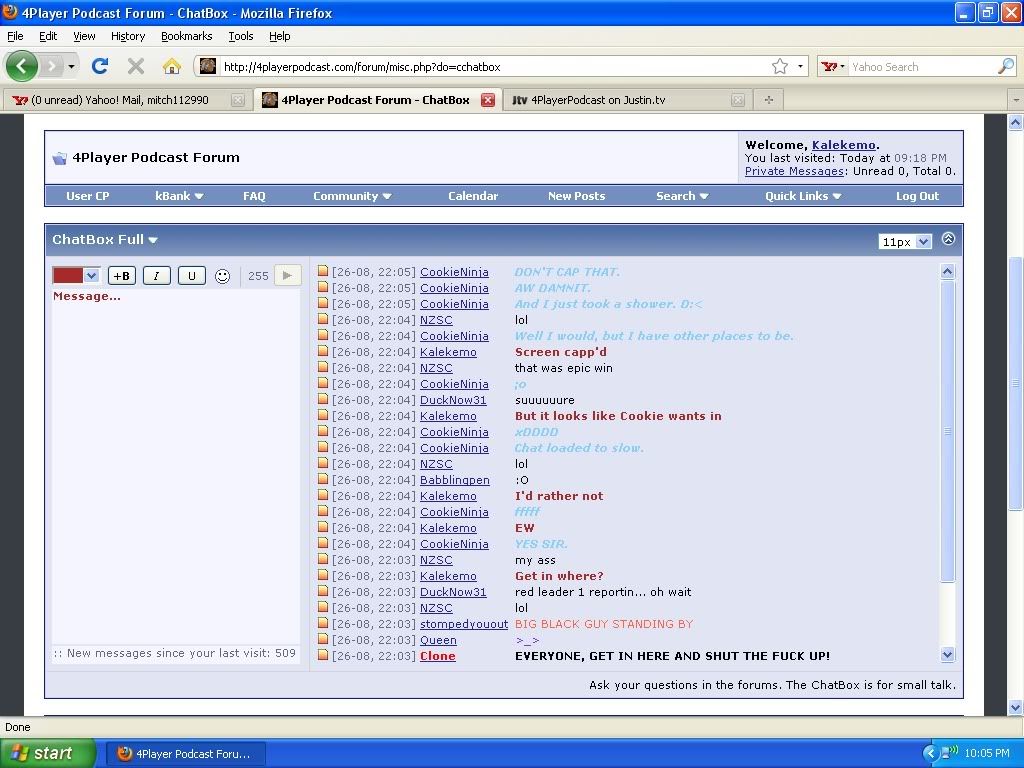Collapse the ChatBox panel with round arrow icon

pyautogui.click(x=948, y=239)
